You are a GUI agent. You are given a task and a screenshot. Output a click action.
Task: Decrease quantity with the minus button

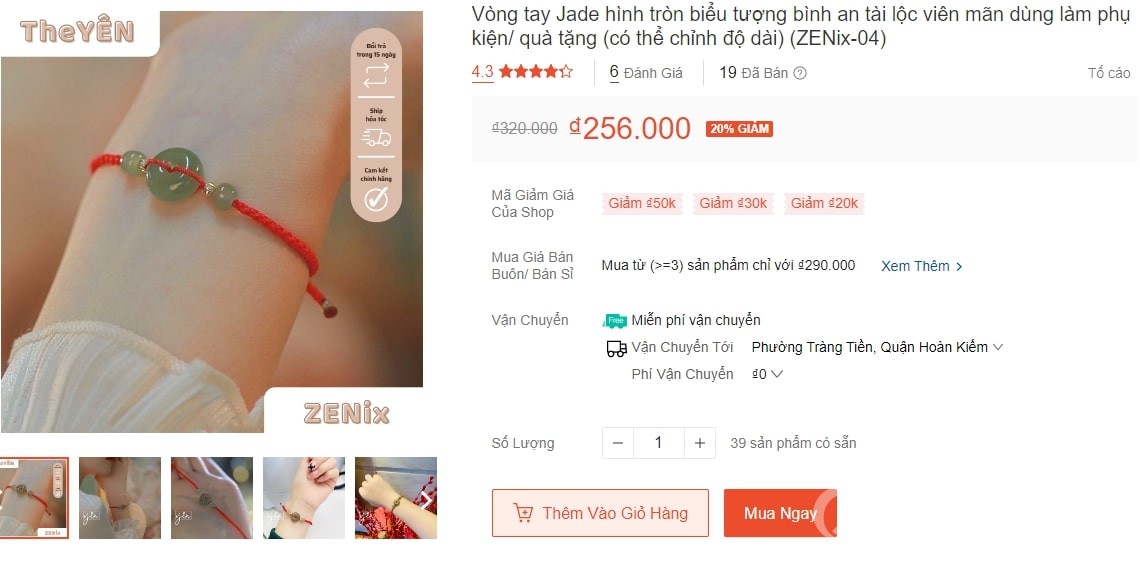(618, 443)
